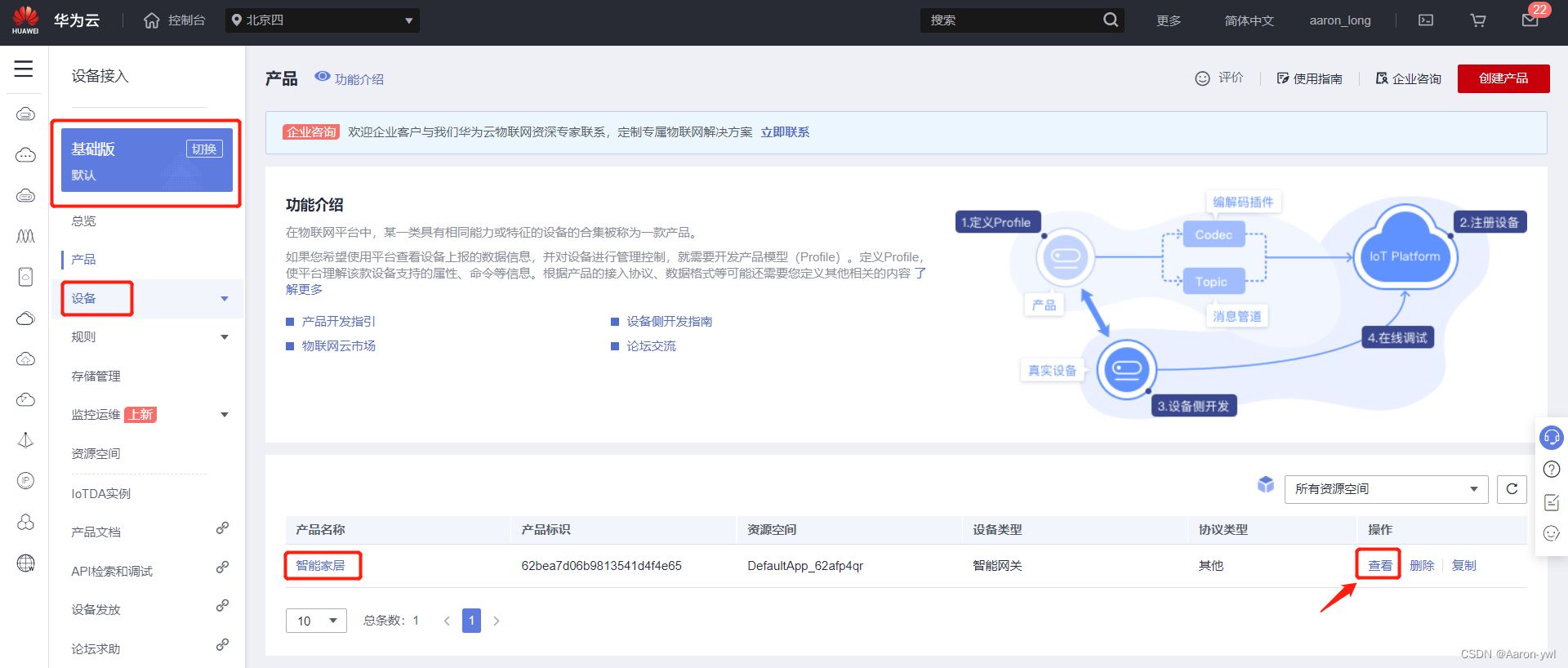This screenshot has height=668, width=1568.
Task: Open the 更多 menu in top bar
Action: pyautogui.click(x=1169, y=20)
